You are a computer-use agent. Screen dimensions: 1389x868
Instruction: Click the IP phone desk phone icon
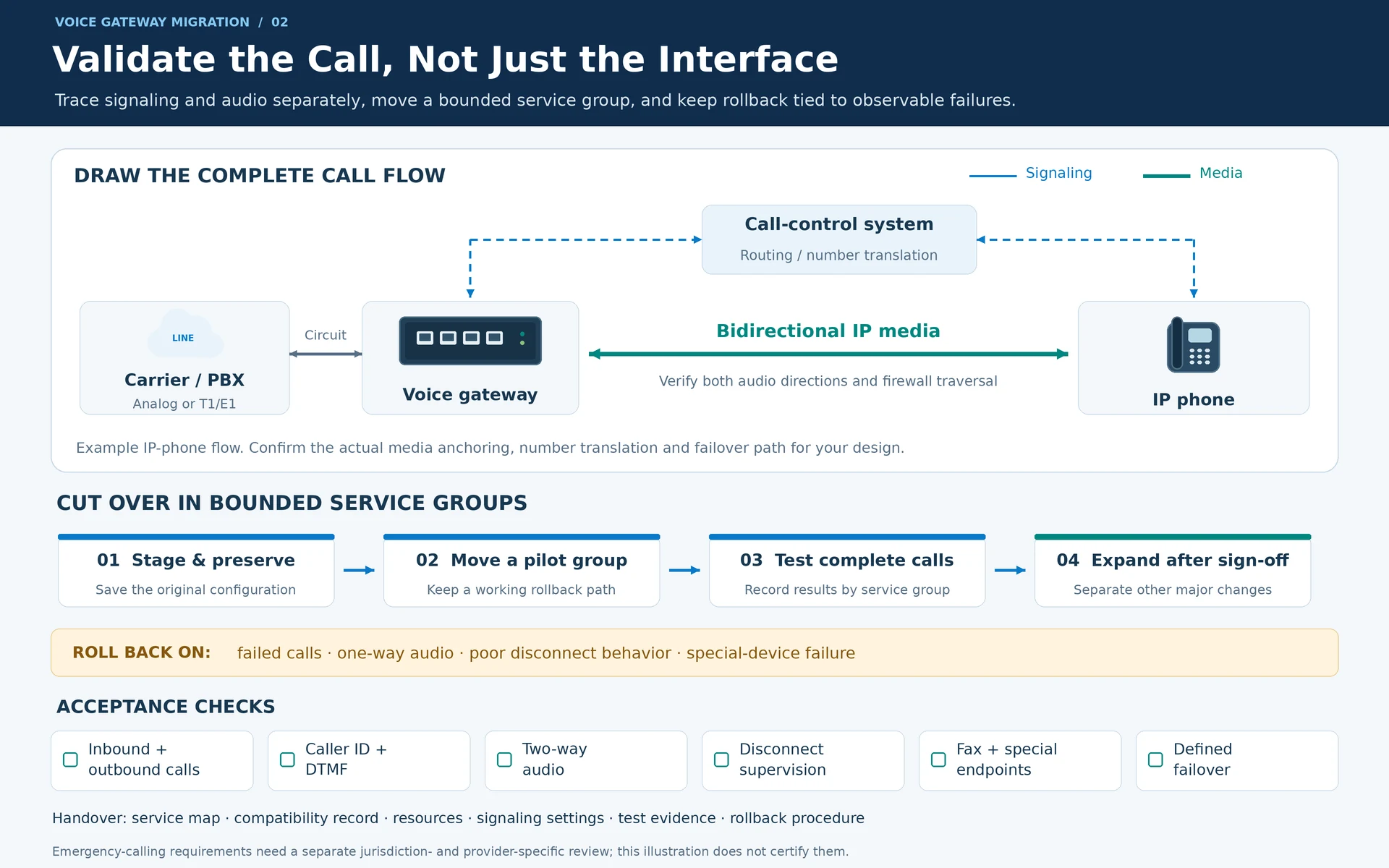click(x=1194, y=346)
